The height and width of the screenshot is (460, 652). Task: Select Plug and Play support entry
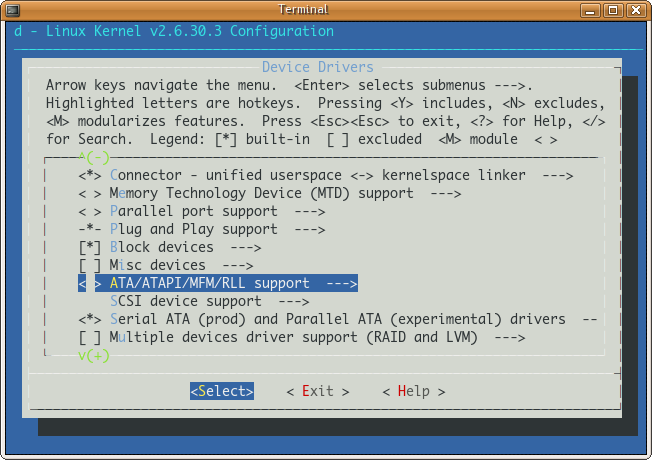[202, 230]
